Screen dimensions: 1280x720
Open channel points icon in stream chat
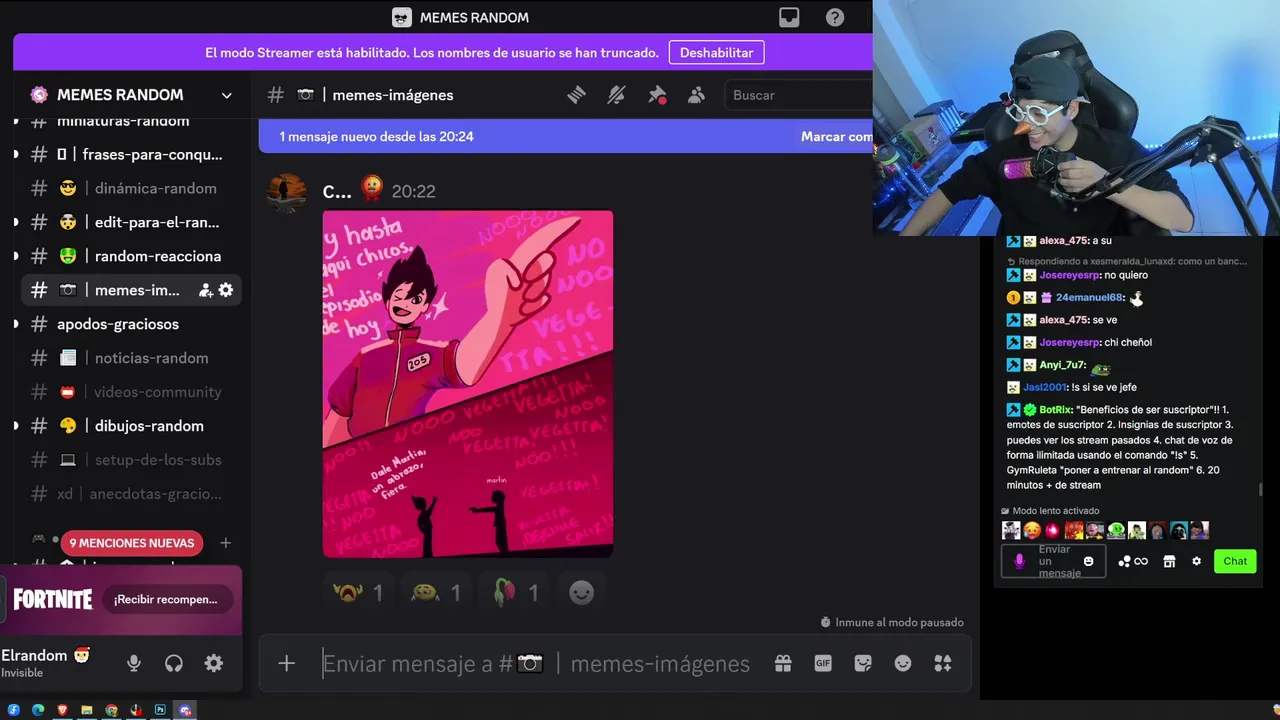pos(1133,561)
